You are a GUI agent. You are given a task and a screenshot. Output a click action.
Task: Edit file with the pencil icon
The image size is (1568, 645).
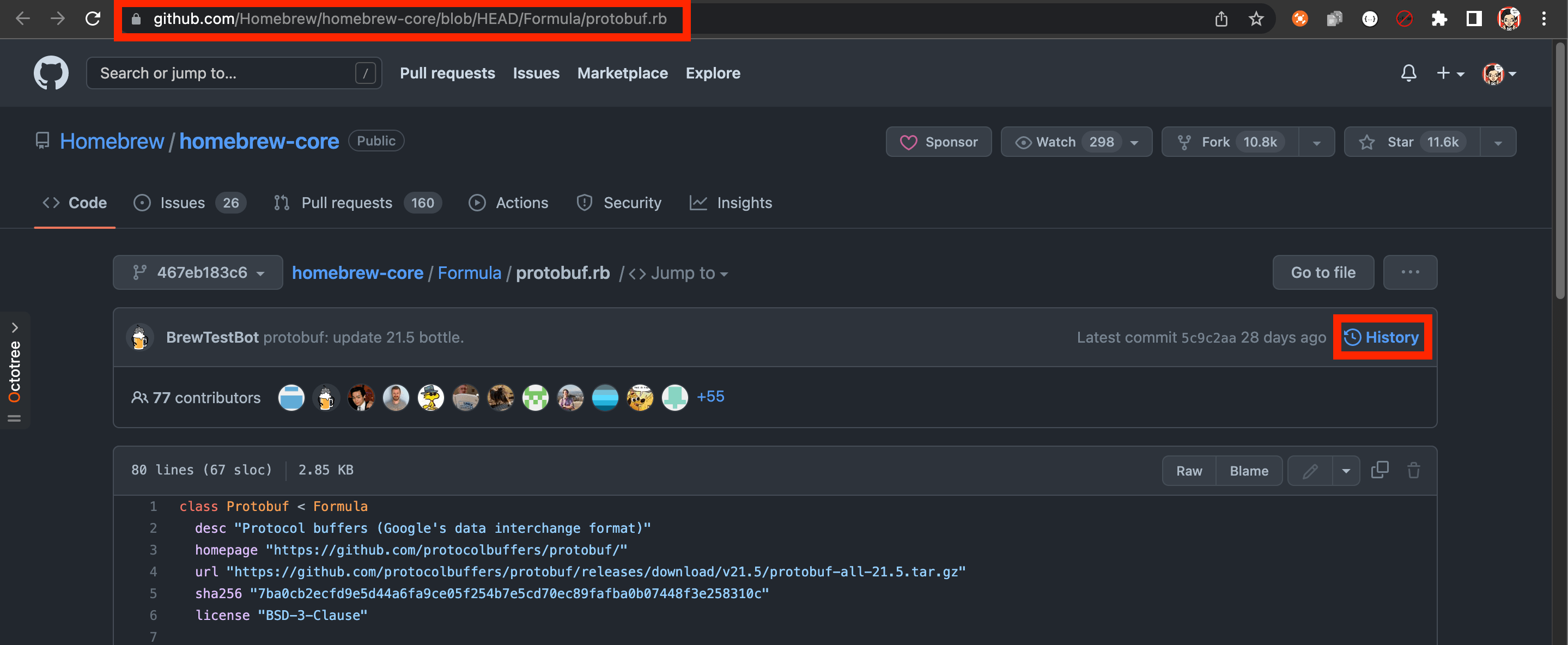coord(1310,470)
